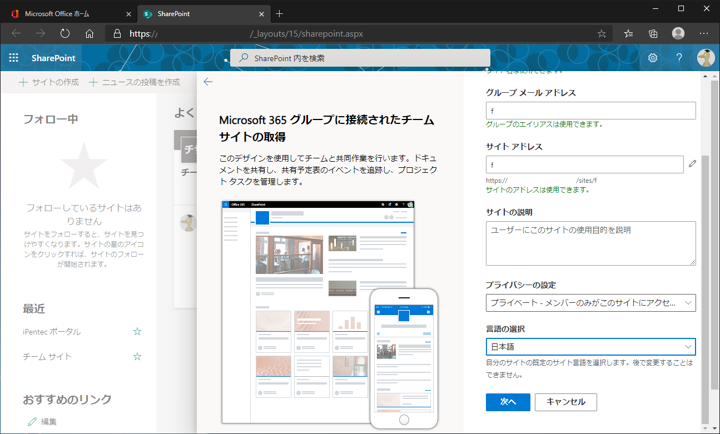This screenshot has width=720, height=434.
Task: Open browser profile icon
Action: point(678,33)
